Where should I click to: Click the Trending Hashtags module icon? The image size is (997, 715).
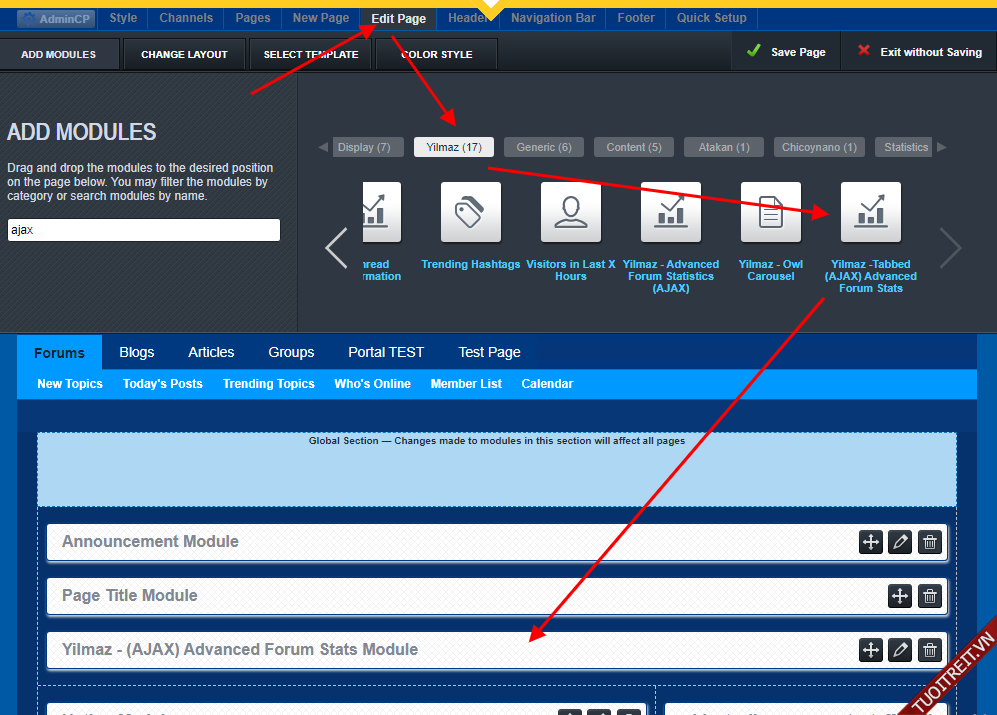(471, 212)
